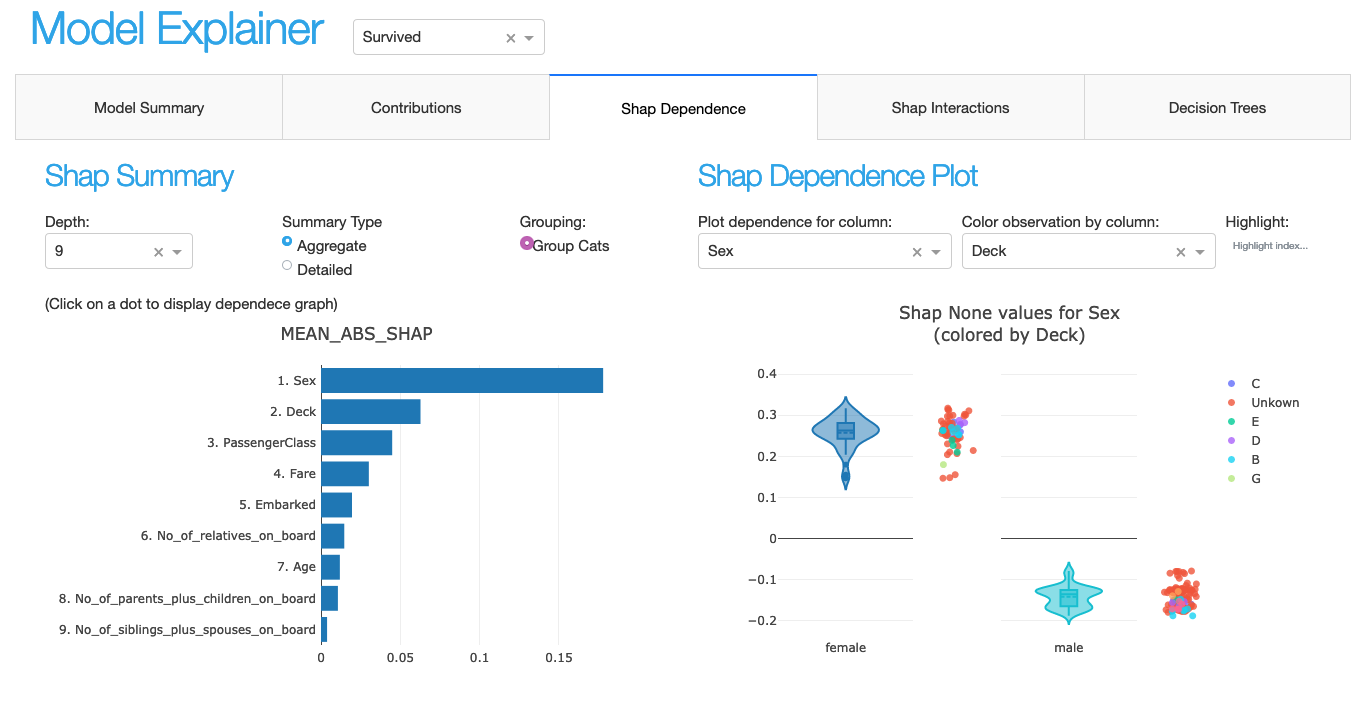Screen dimensions: 1366x719
Task: Click the Deck bar in the MEAN_ABS_SHAP chart
Action: click(370, 411)
